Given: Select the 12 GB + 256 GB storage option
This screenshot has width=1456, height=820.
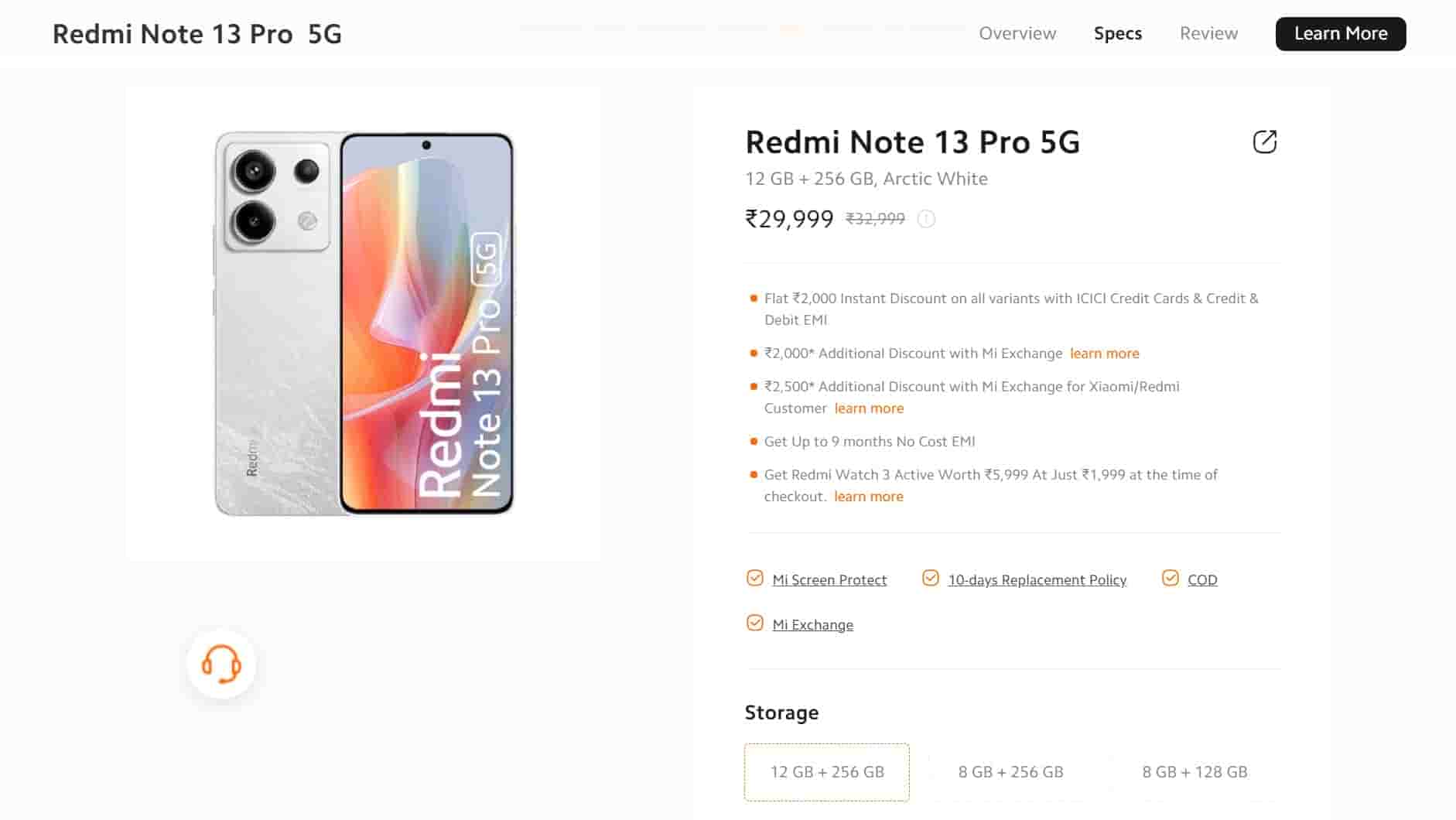Looking at the screenshot, I should [x=825, y=771].
